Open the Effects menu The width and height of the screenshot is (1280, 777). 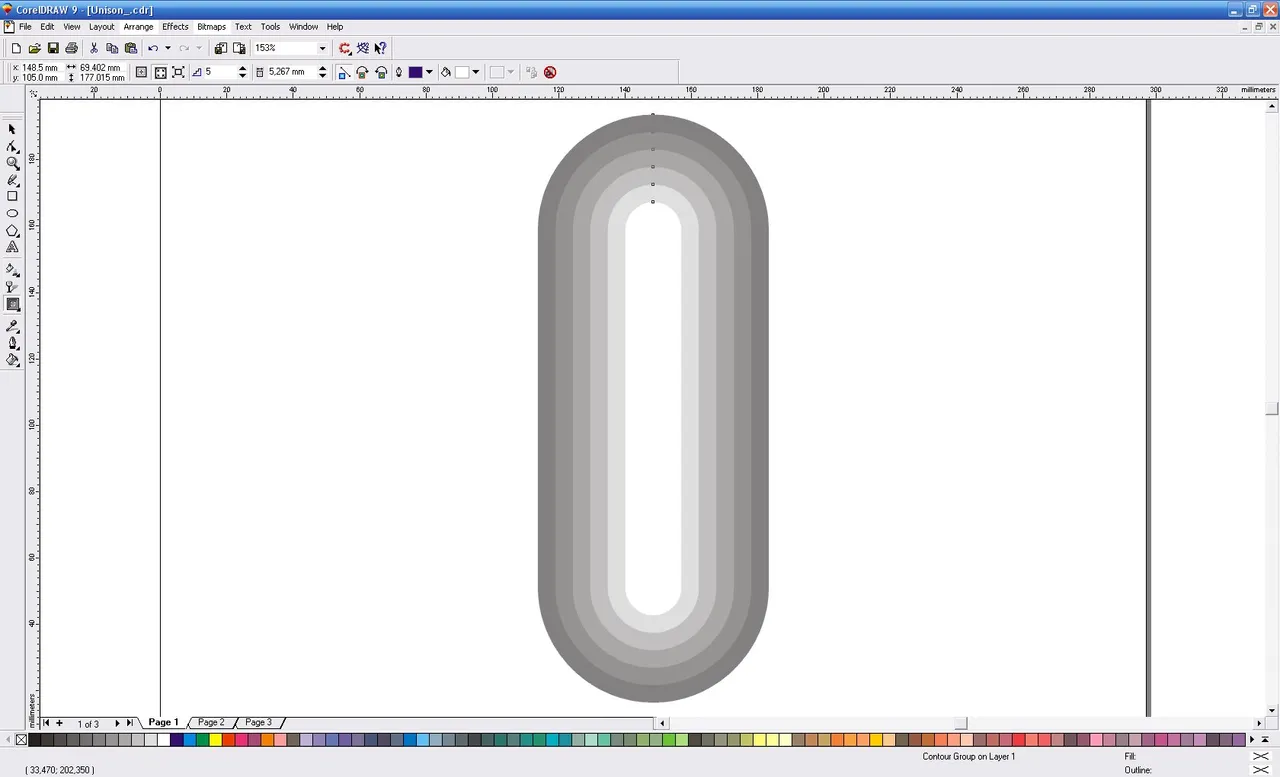(175, 27)
